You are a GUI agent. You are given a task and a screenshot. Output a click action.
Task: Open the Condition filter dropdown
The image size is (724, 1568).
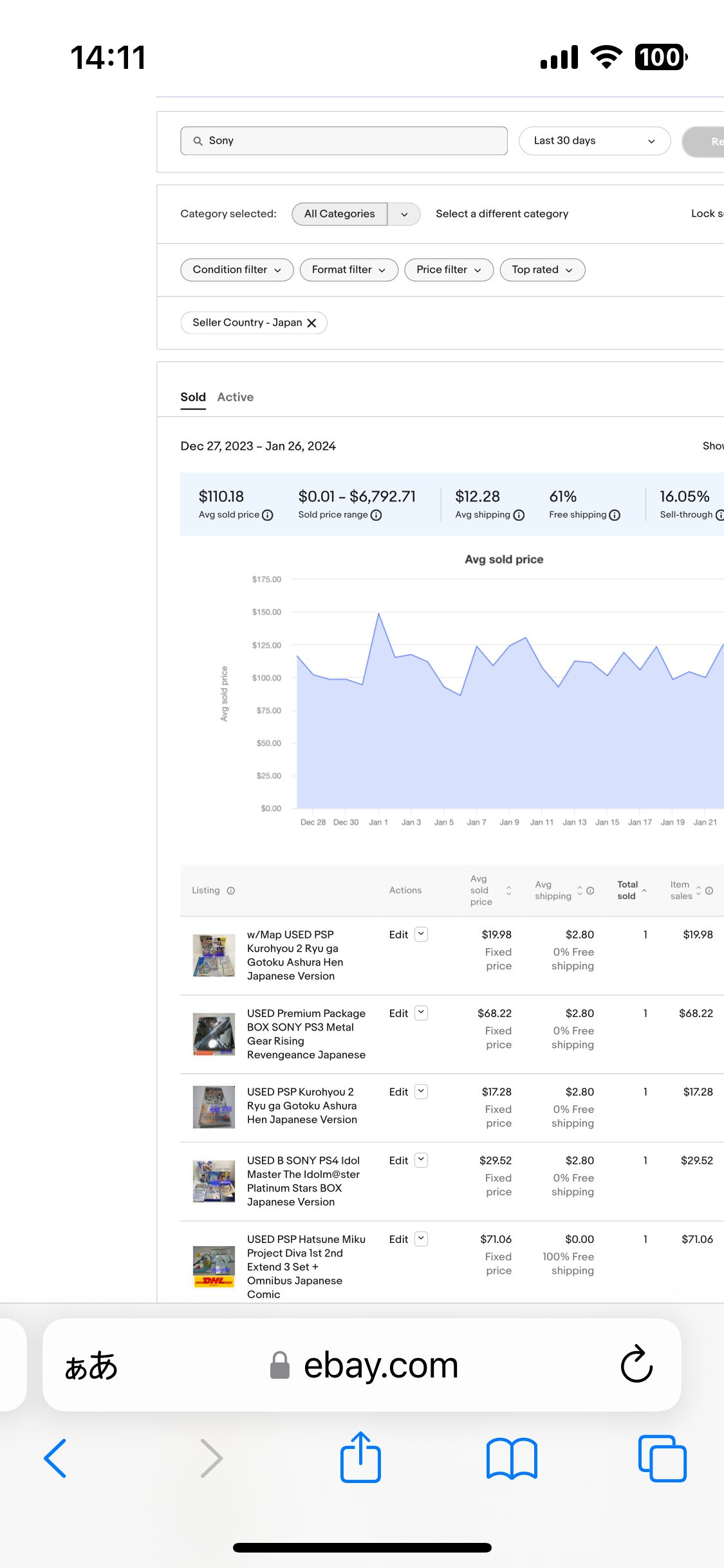tap(237, 270)
